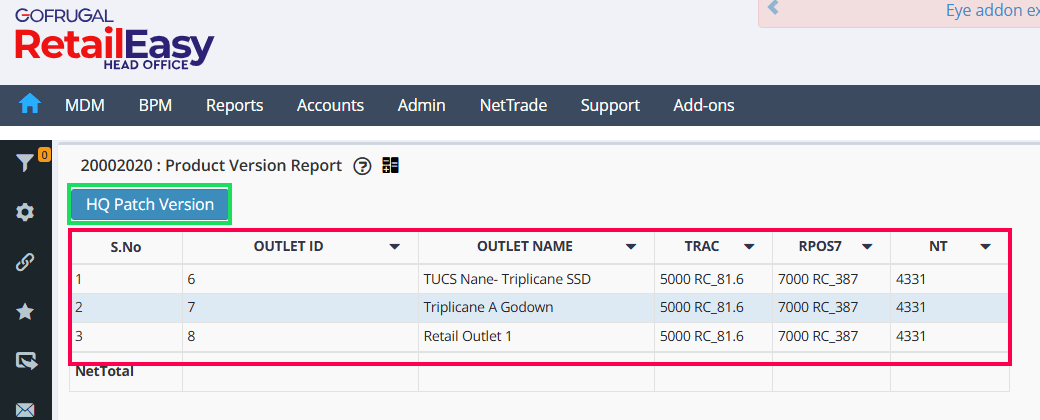Expand the TRAC column dropdown arrow
This screenshot has width=1040, height=420.
tap(748, 246)
